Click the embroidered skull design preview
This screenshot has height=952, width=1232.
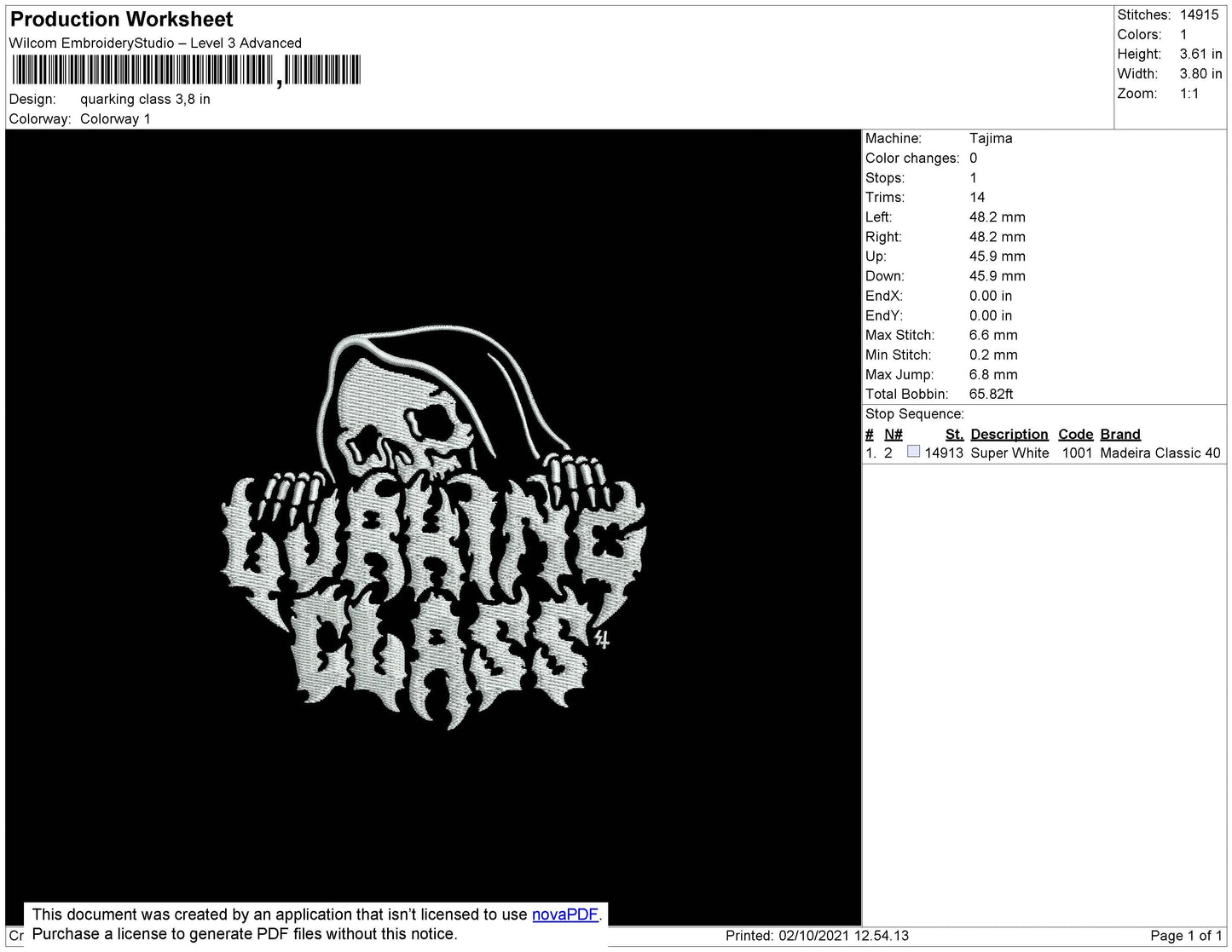pos(434,527)
